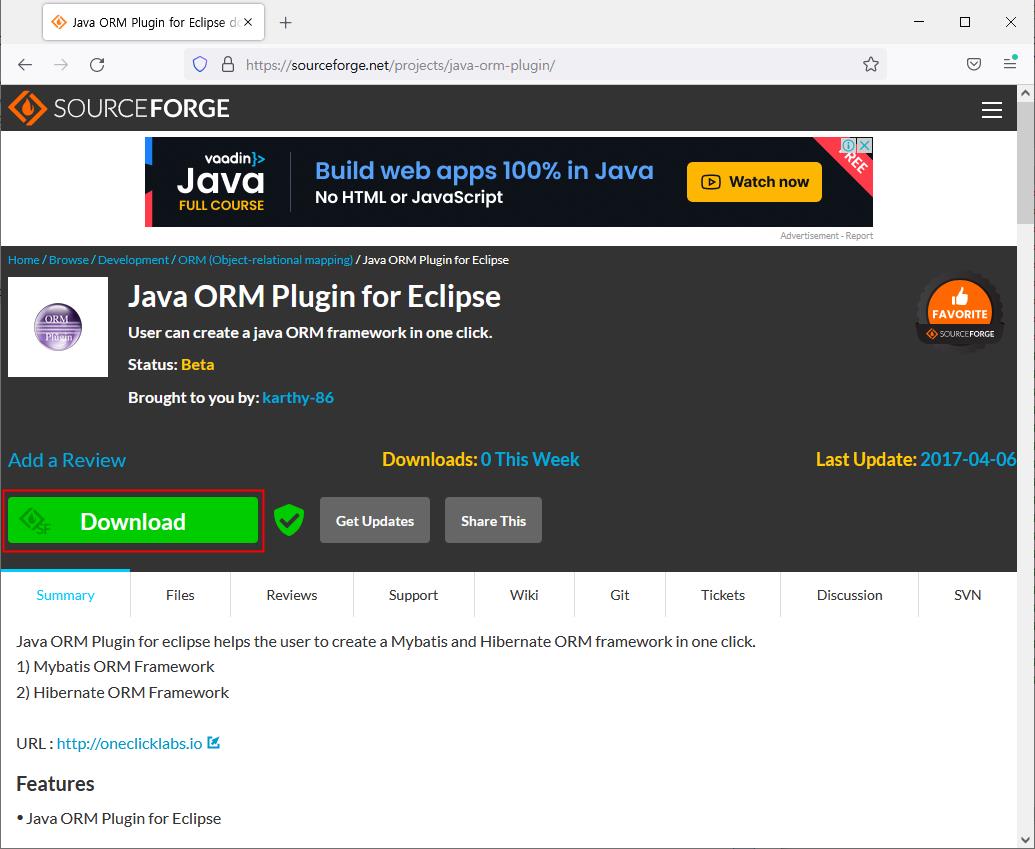1035x849 pixels.
Task: Click the Share This button
Action: (493, 521)
